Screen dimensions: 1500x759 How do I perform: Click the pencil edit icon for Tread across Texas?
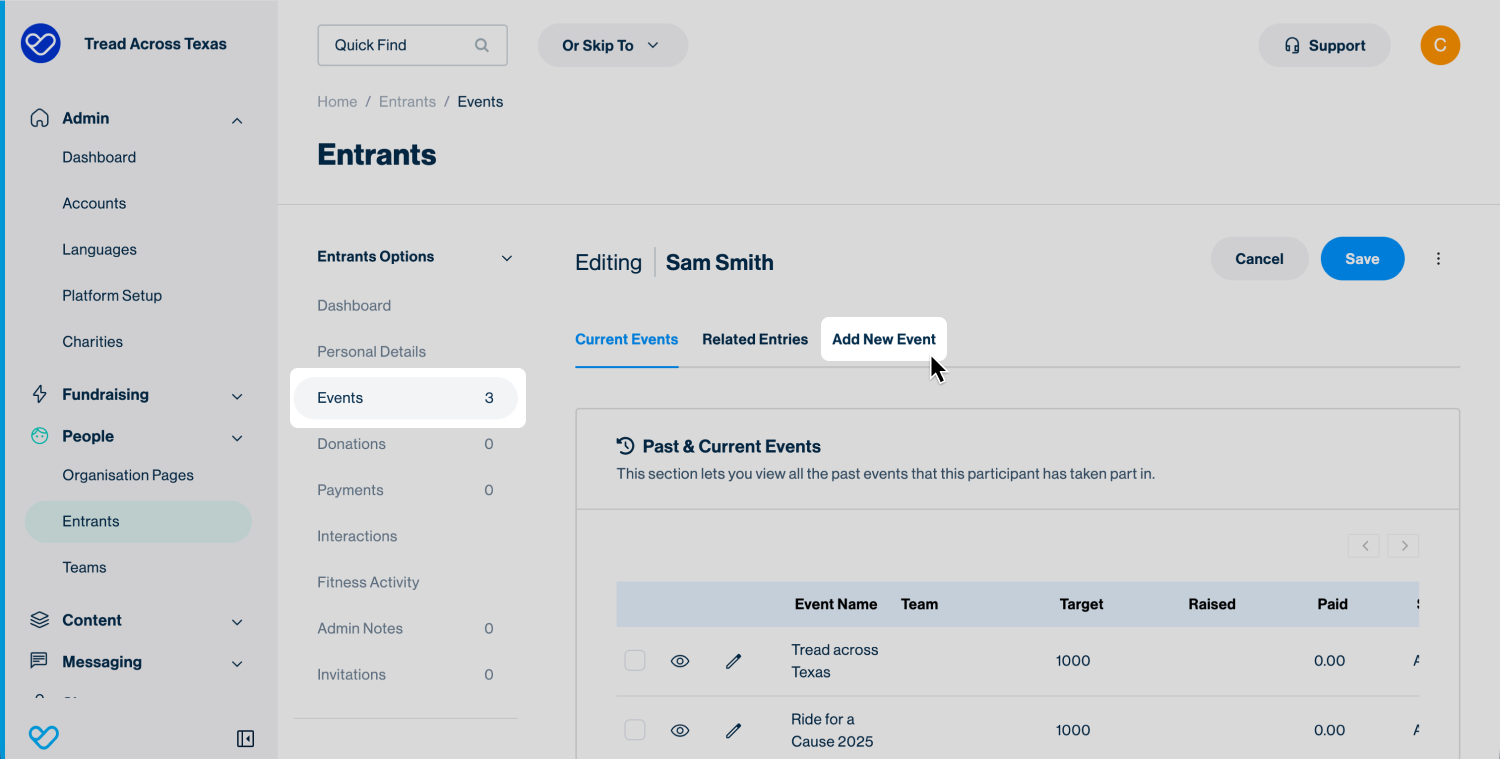[x=733, y=661]
